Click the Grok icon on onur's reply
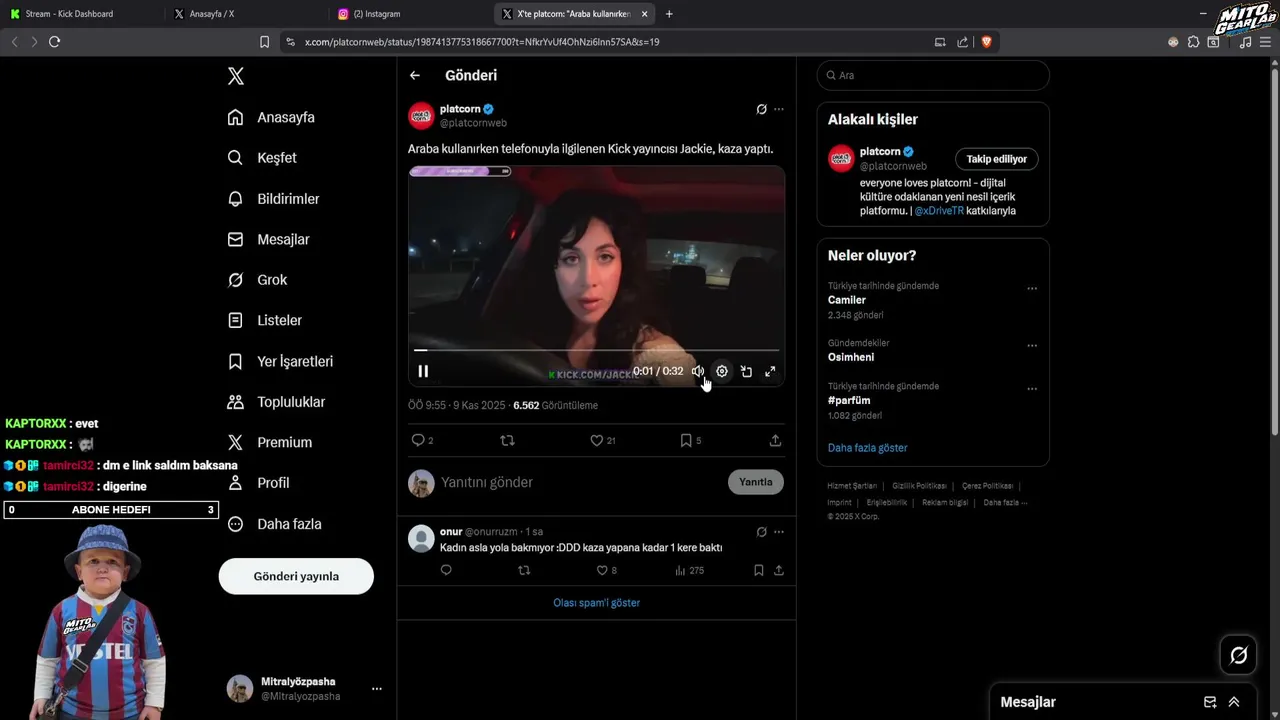The image size is (1280, 720). click(x=761, y=532)
